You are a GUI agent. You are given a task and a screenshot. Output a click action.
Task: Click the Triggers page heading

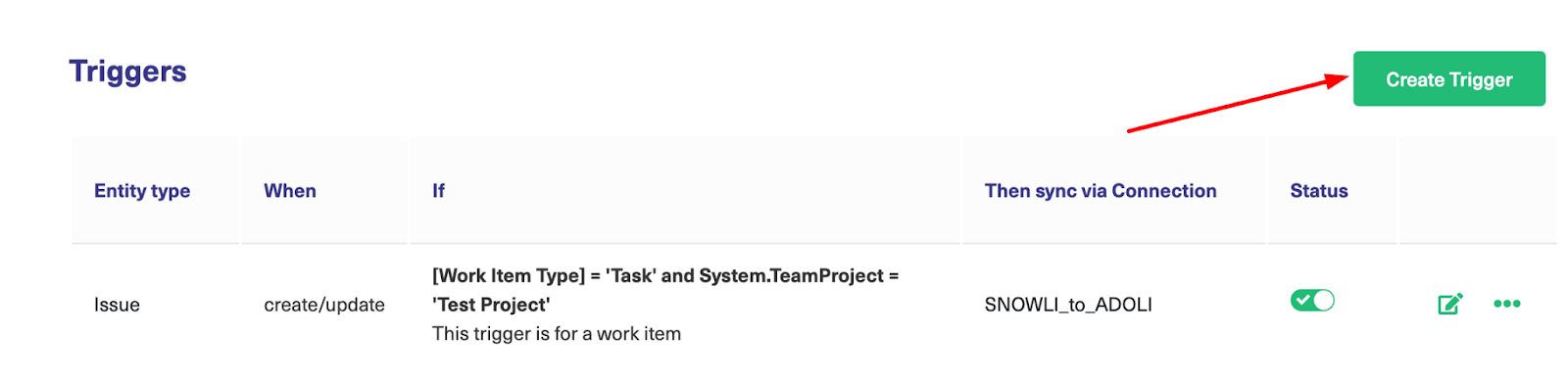(x=127, y=72)
